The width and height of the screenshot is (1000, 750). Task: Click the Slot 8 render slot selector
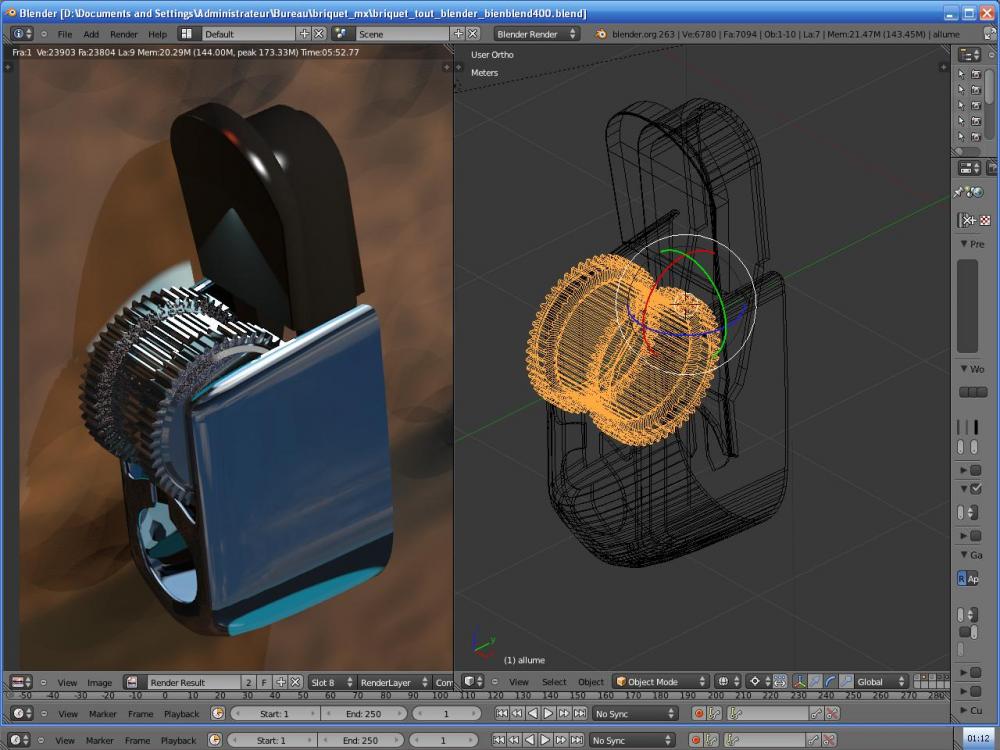pos(330,682)
